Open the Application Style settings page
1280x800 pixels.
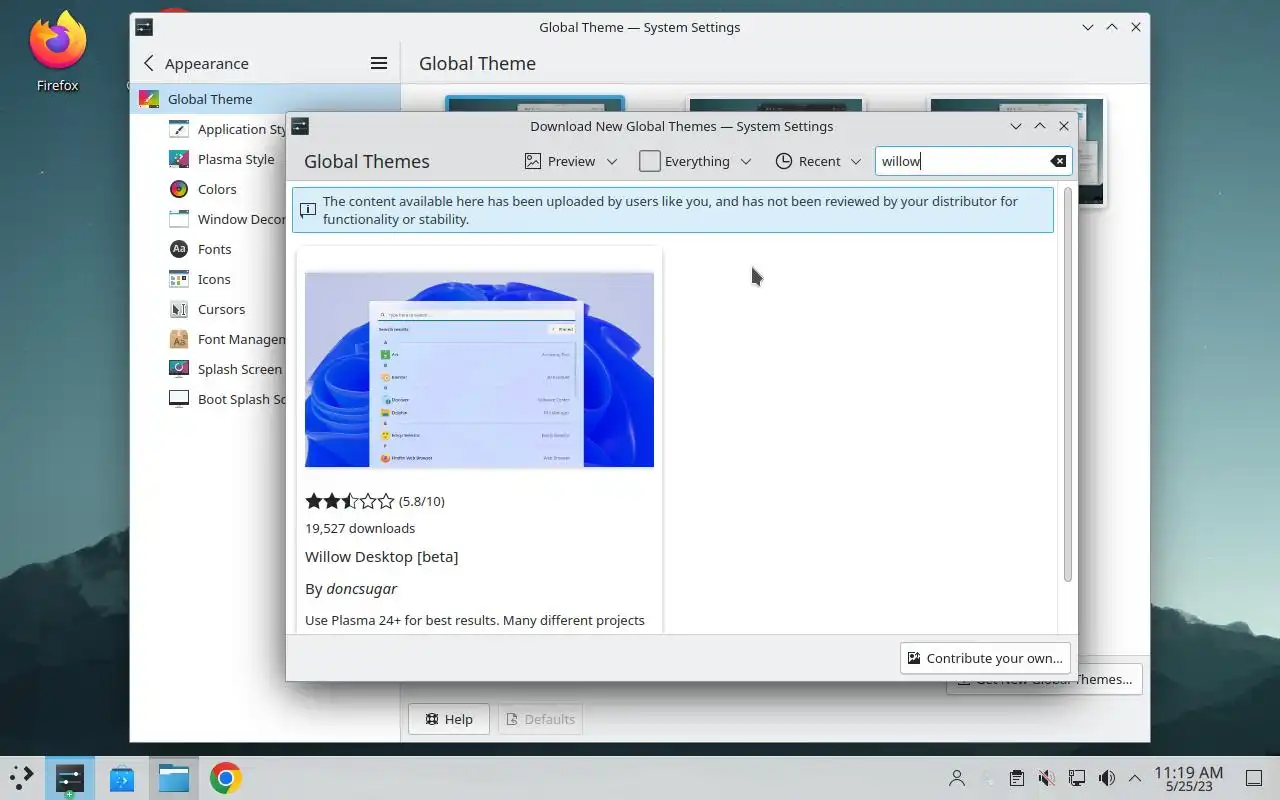coord(227,129)
